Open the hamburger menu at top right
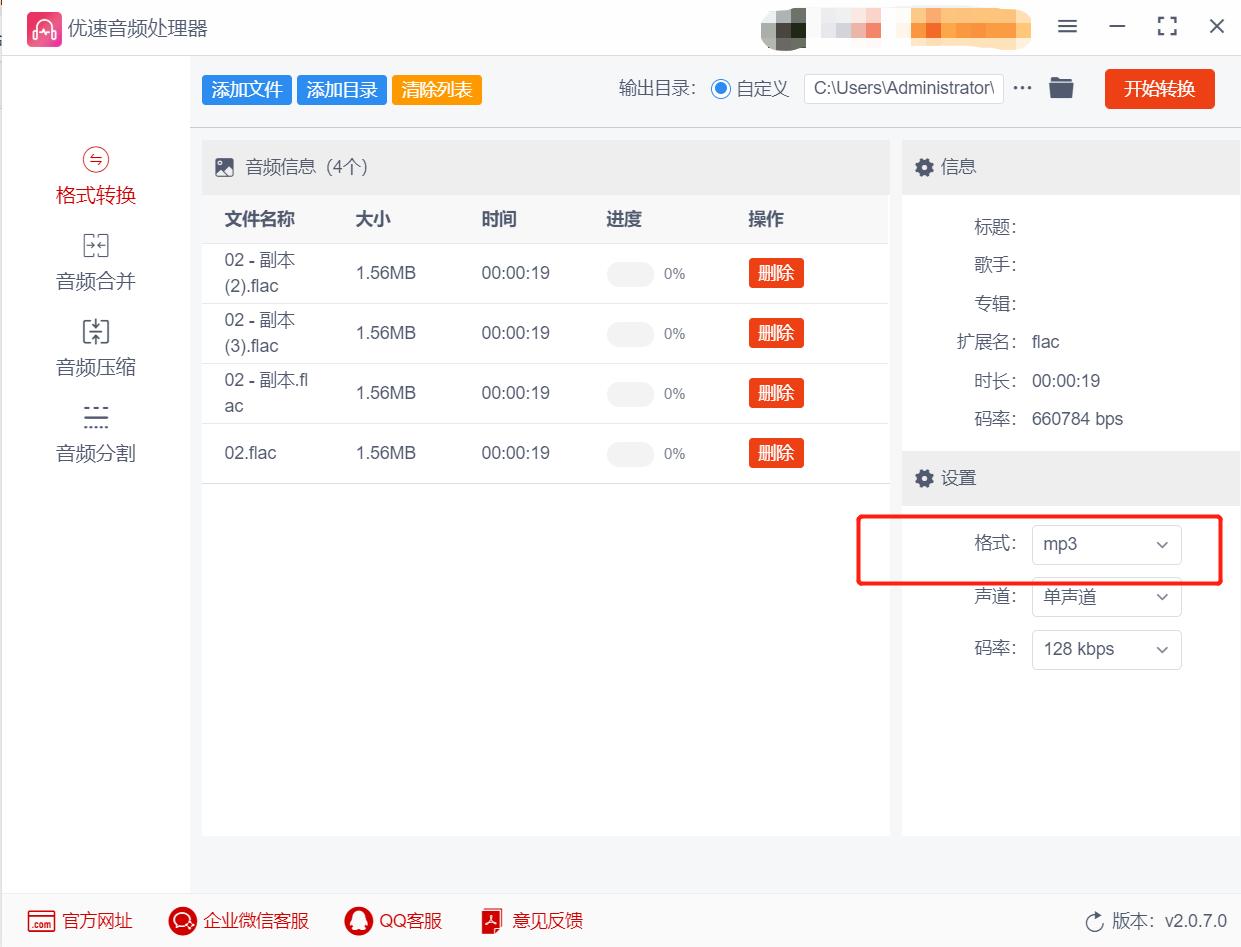 click(x=1067, y=27)
